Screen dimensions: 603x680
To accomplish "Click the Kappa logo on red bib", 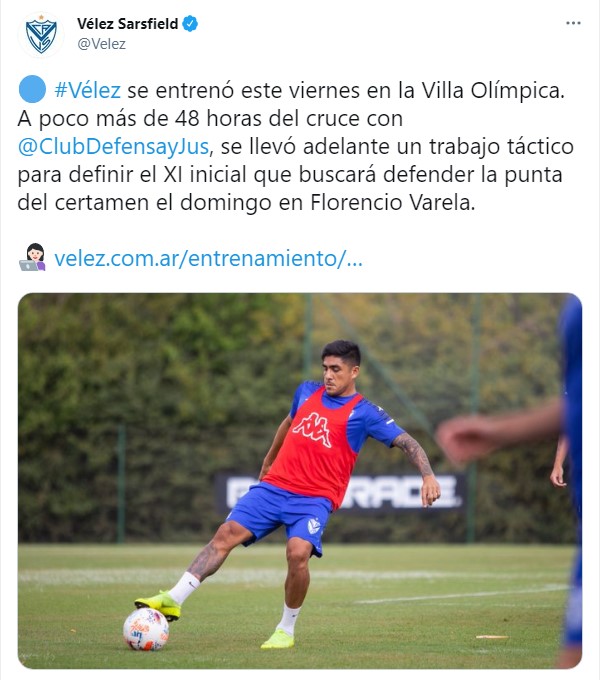I will [312, 429].
